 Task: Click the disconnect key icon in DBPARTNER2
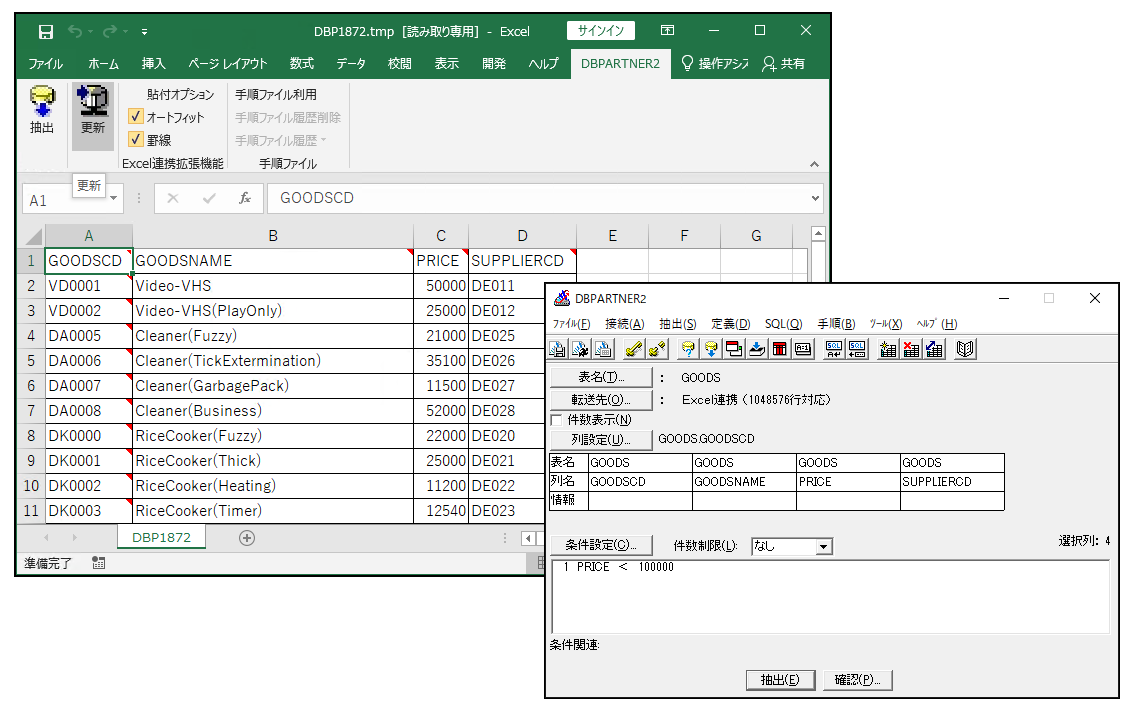click(x=657, y=349)
